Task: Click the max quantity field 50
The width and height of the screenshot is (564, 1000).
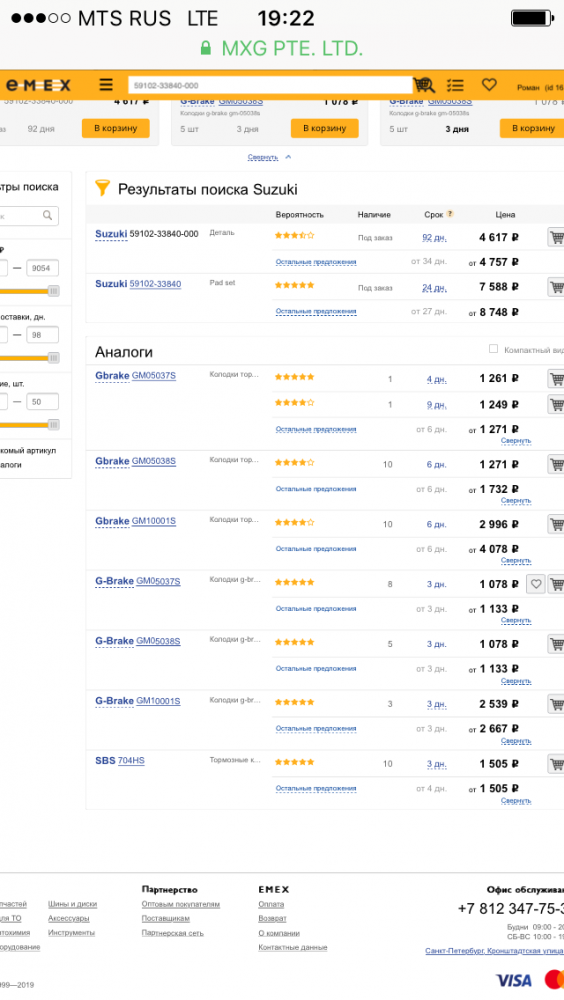Action: click(42, 402)
